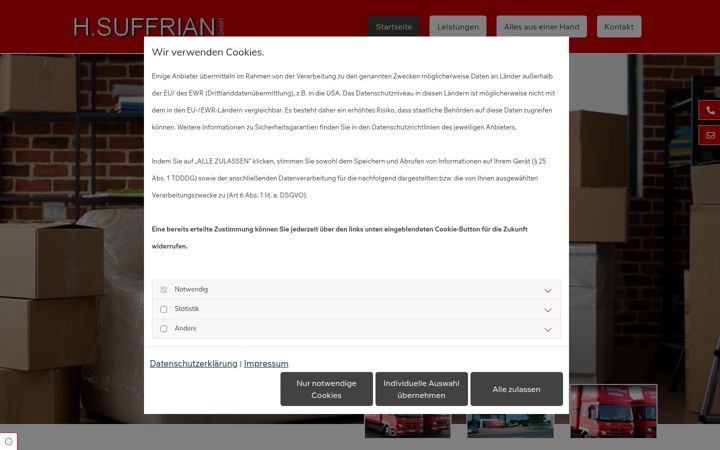Click the Notwendig label text
Image resolution: width=720 pixels, height=450 pixels.
(x=191, y=289)
